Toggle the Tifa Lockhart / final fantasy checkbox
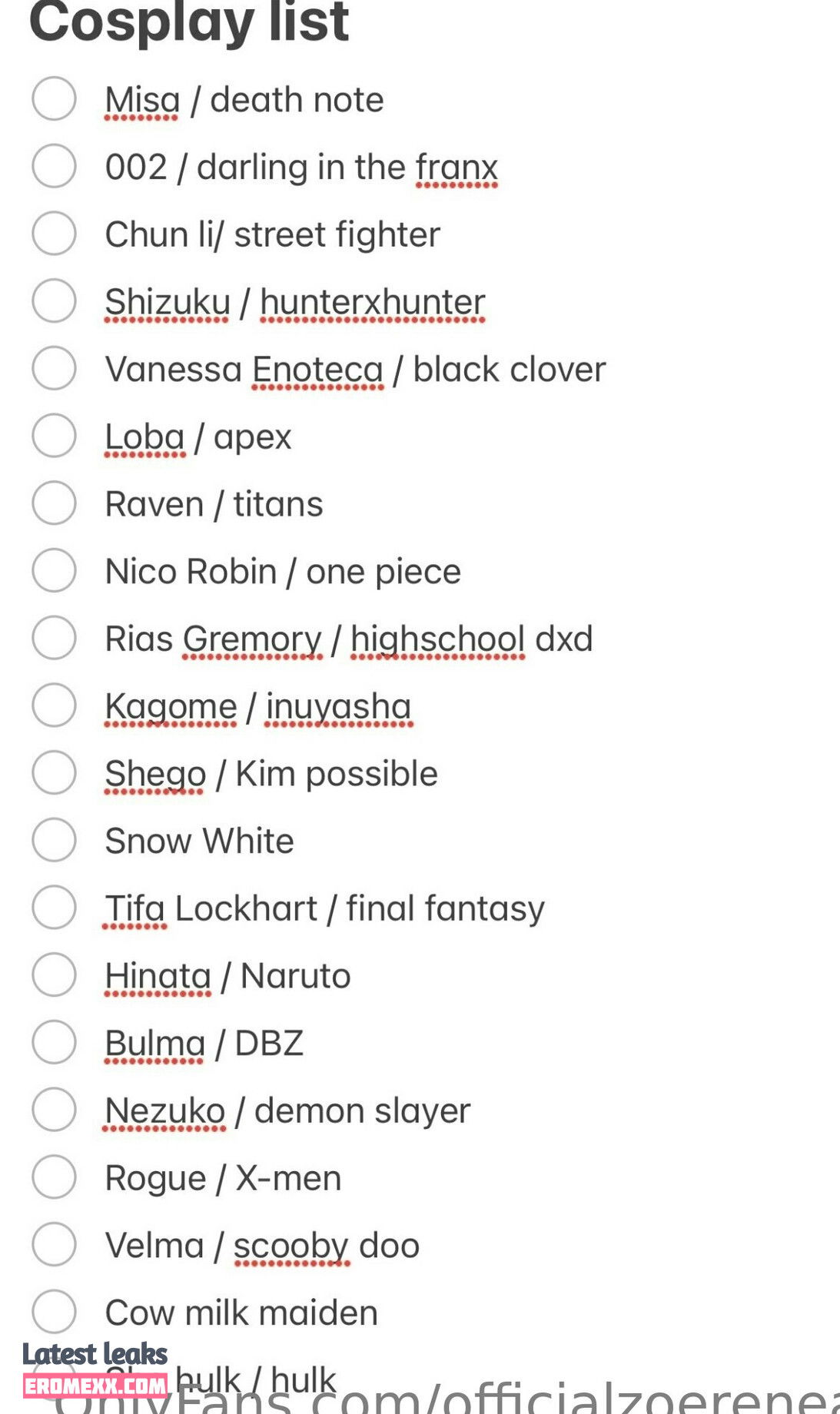The image size is (840, 1414). pos(54,907)
